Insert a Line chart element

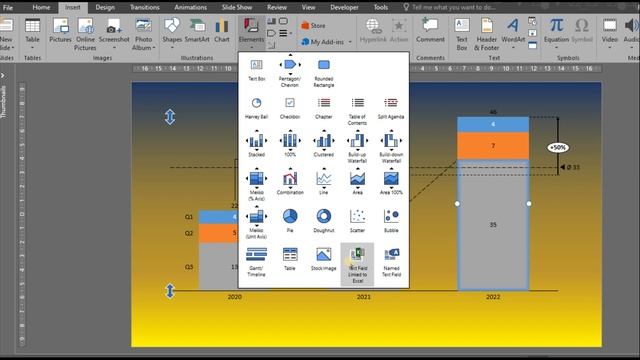[x=324, y=181]
